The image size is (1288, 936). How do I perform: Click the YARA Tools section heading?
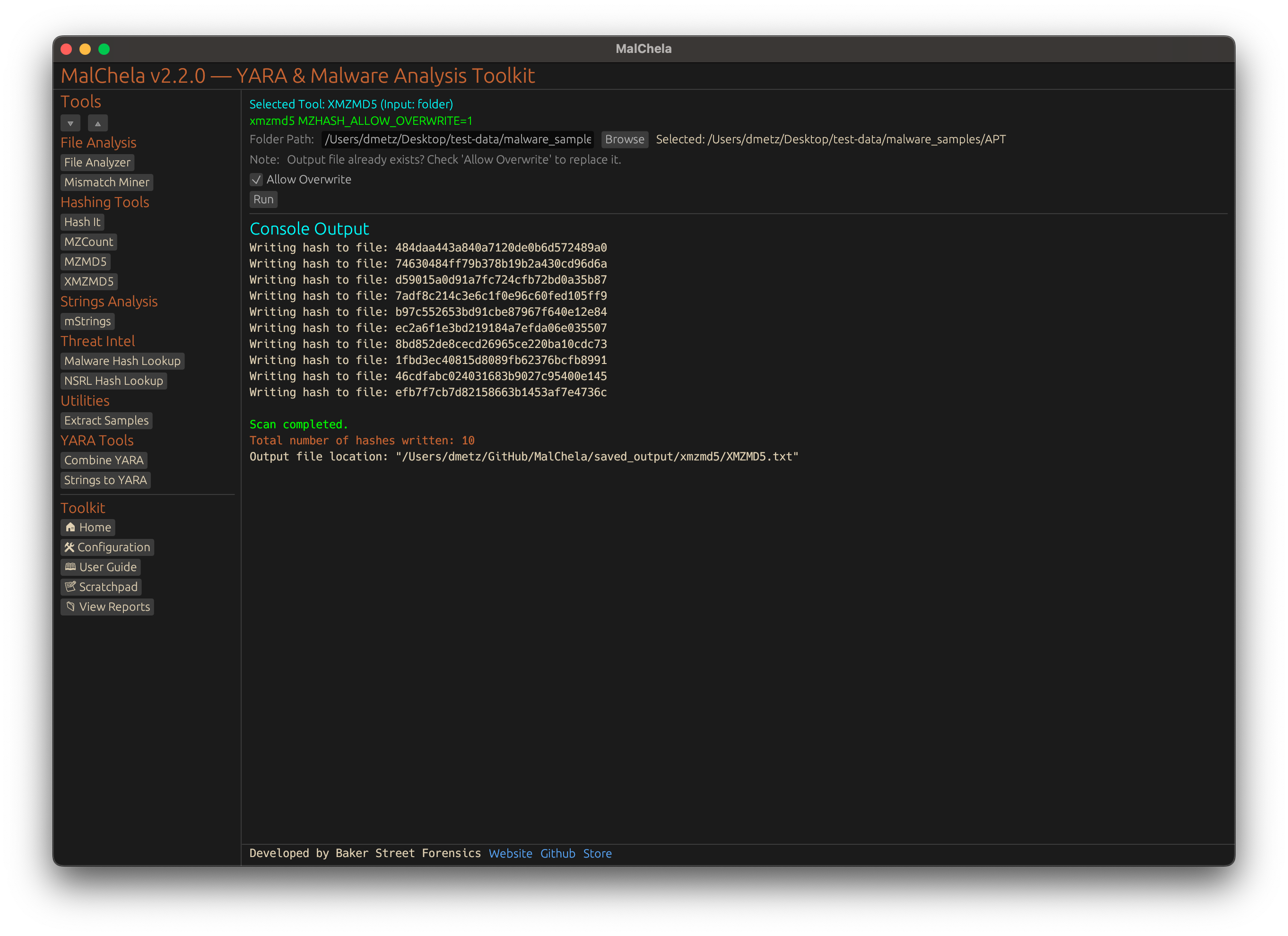pos(97,441)
